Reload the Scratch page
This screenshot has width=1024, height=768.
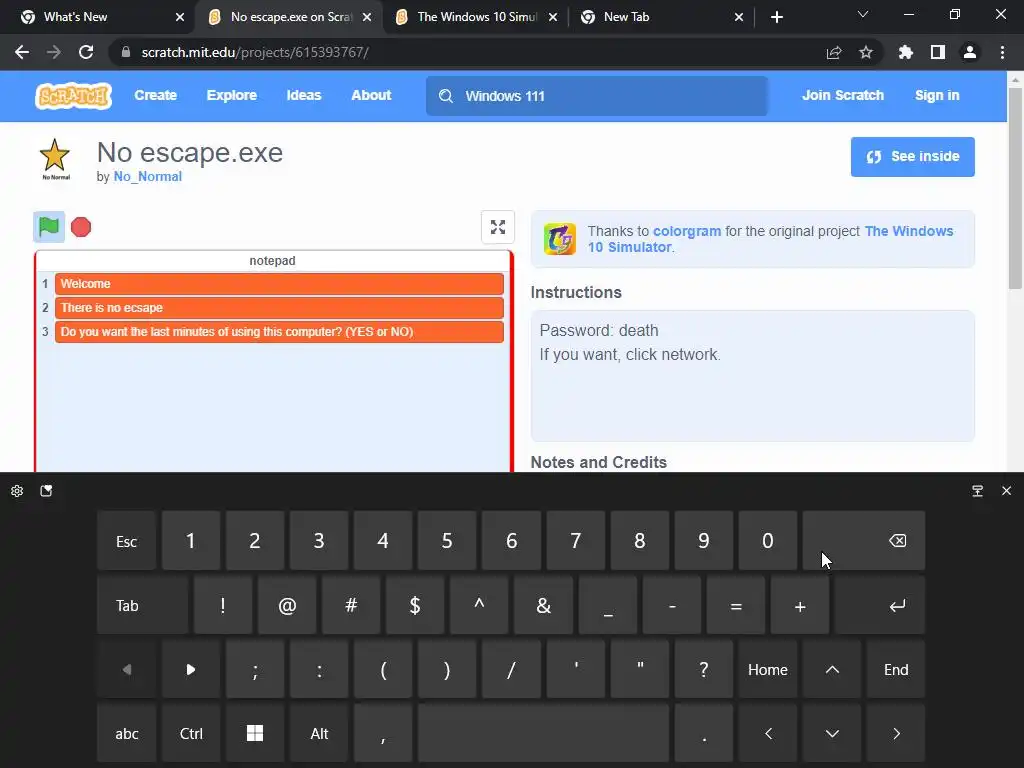tap(86, 52)
